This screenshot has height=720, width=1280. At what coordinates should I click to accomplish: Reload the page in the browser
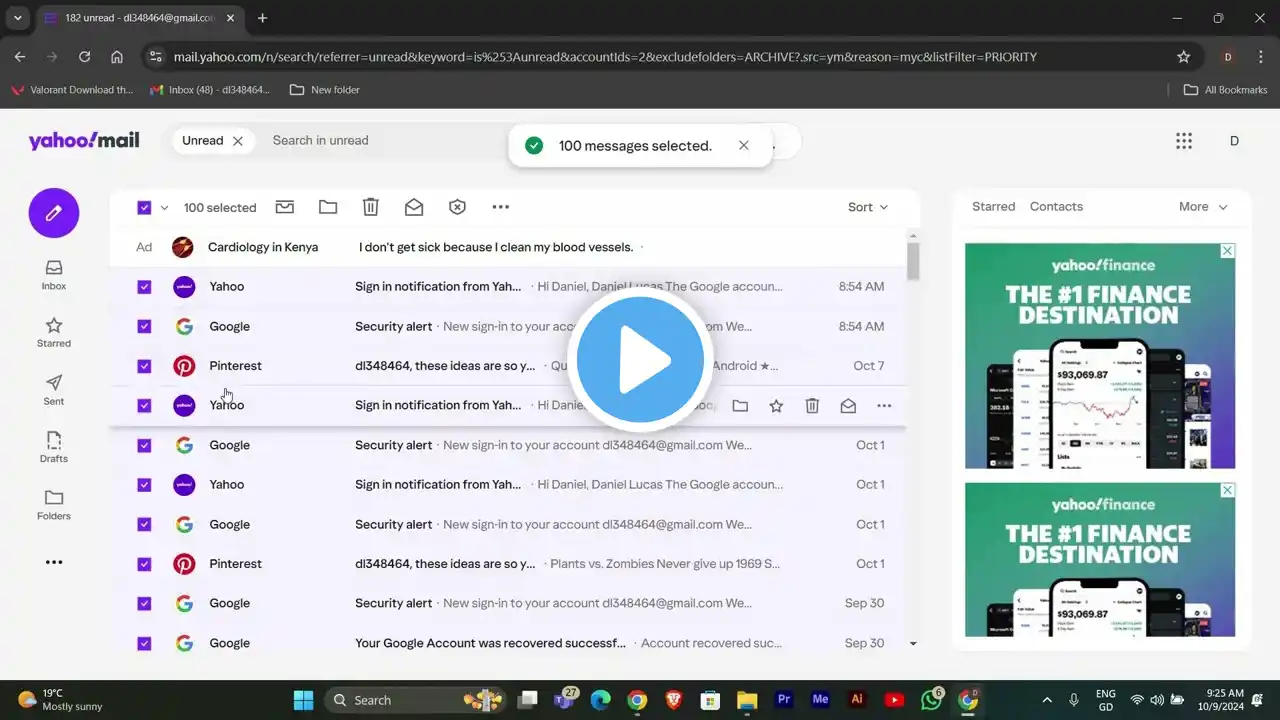pos(84,57)
